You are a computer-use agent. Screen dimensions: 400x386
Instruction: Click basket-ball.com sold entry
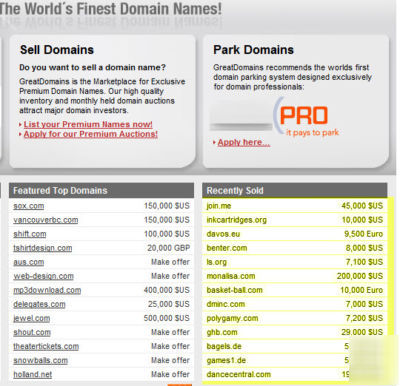tap(234, 290)
